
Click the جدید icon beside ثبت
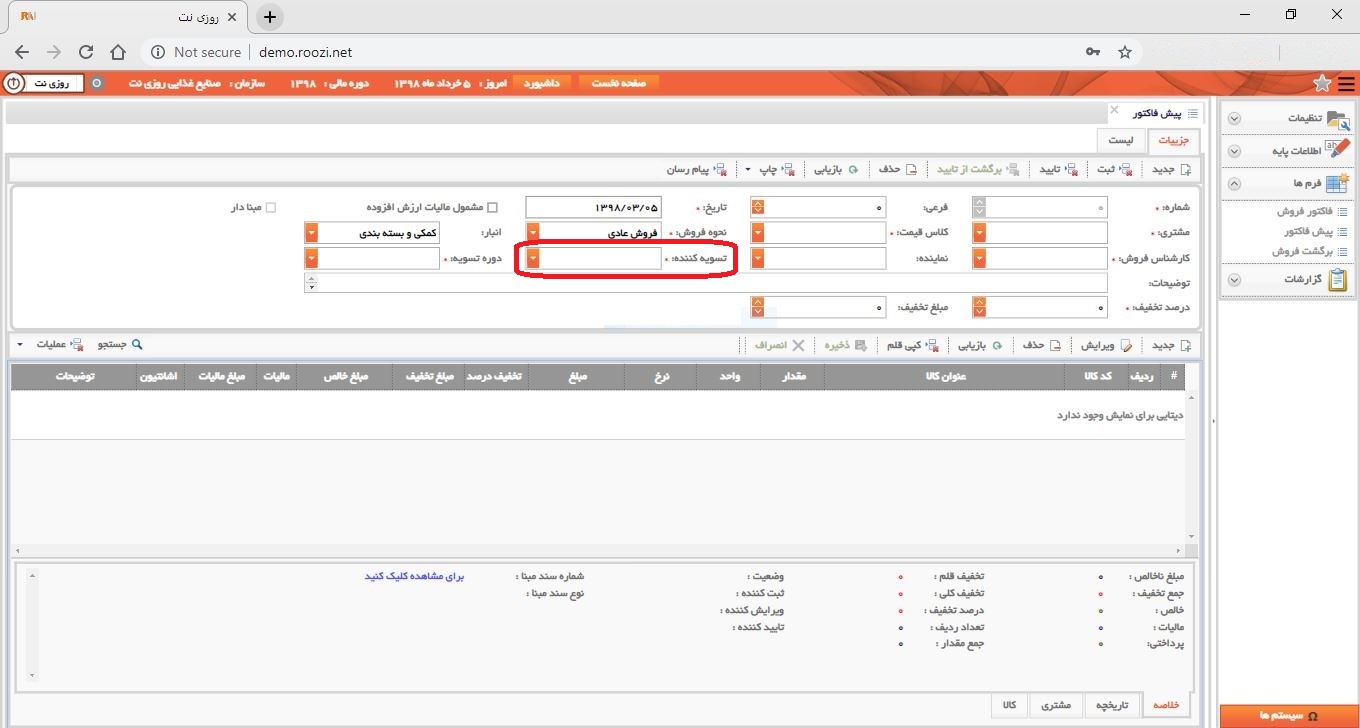(1186, 170)
